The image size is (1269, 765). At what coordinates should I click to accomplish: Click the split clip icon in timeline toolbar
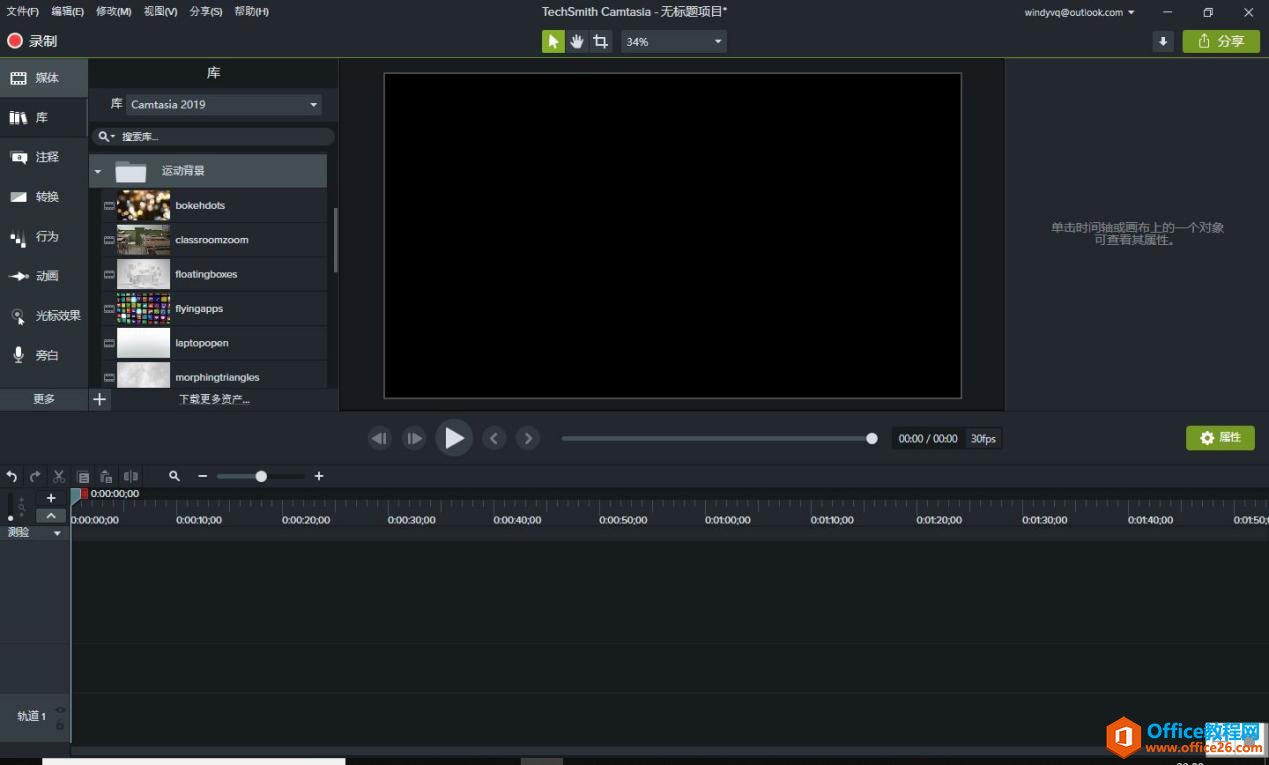tap(130, 476)
